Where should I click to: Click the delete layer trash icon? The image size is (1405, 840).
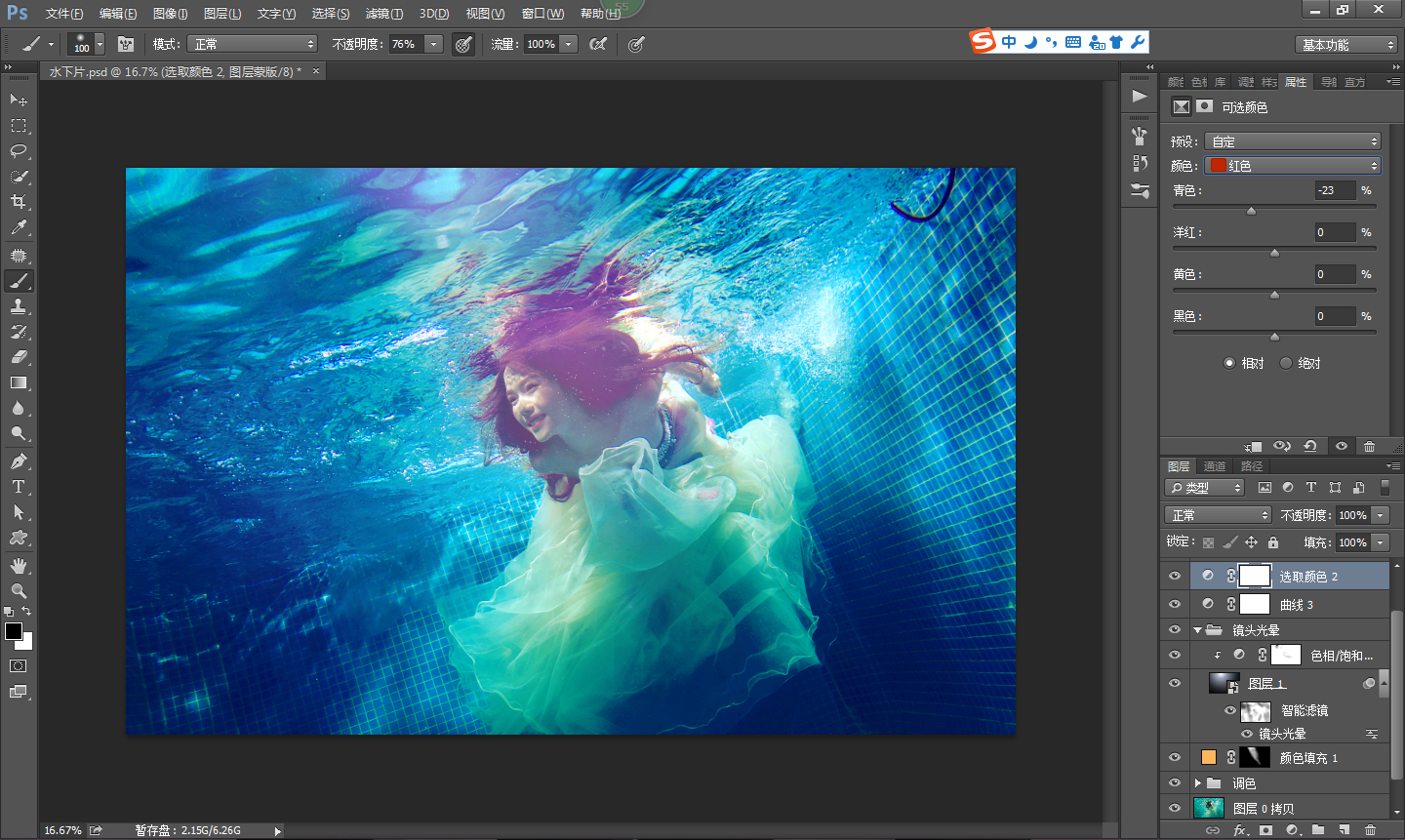(1370, 830)
